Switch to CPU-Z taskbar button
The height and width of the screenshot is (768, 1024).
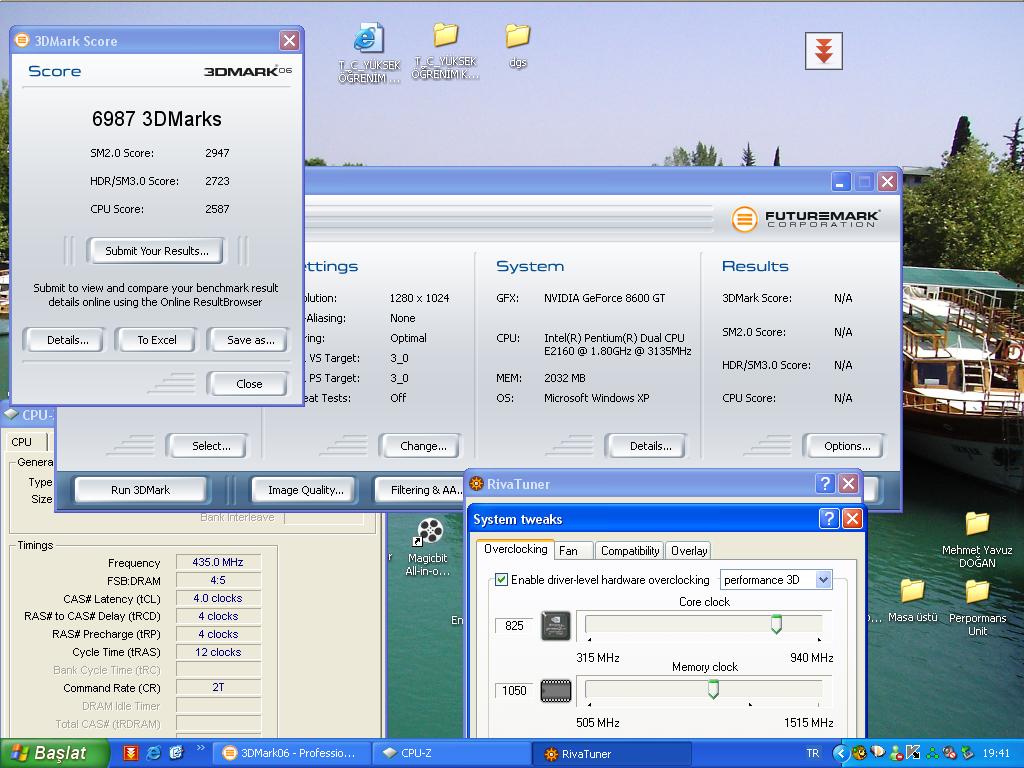[x=451, y=753]
